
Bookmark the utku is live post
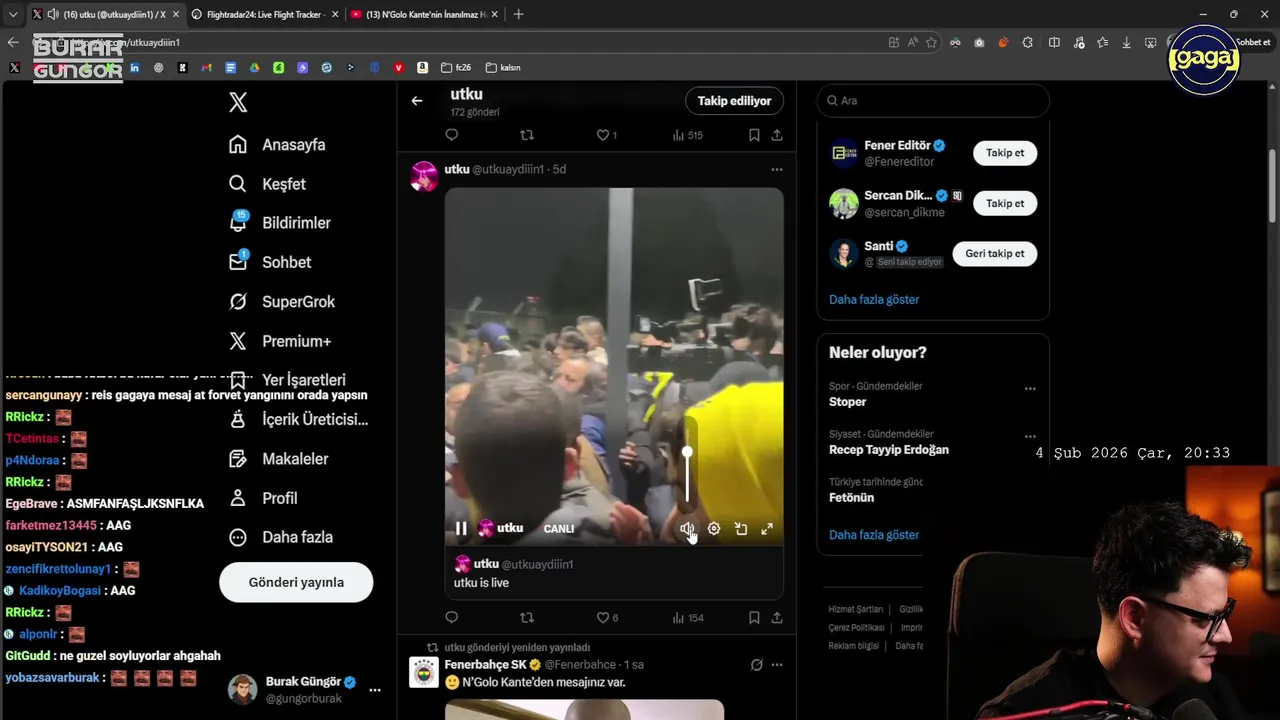tap(754, 618)
